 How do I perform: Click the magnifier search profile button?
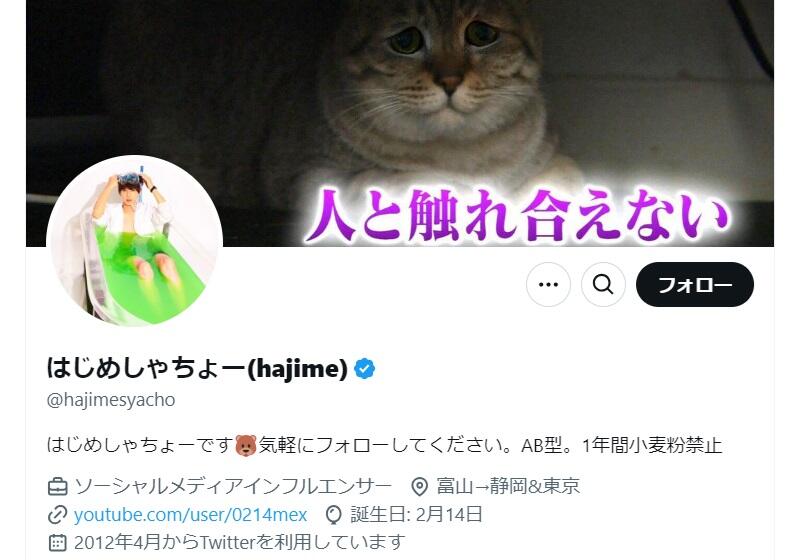[603, 284]
